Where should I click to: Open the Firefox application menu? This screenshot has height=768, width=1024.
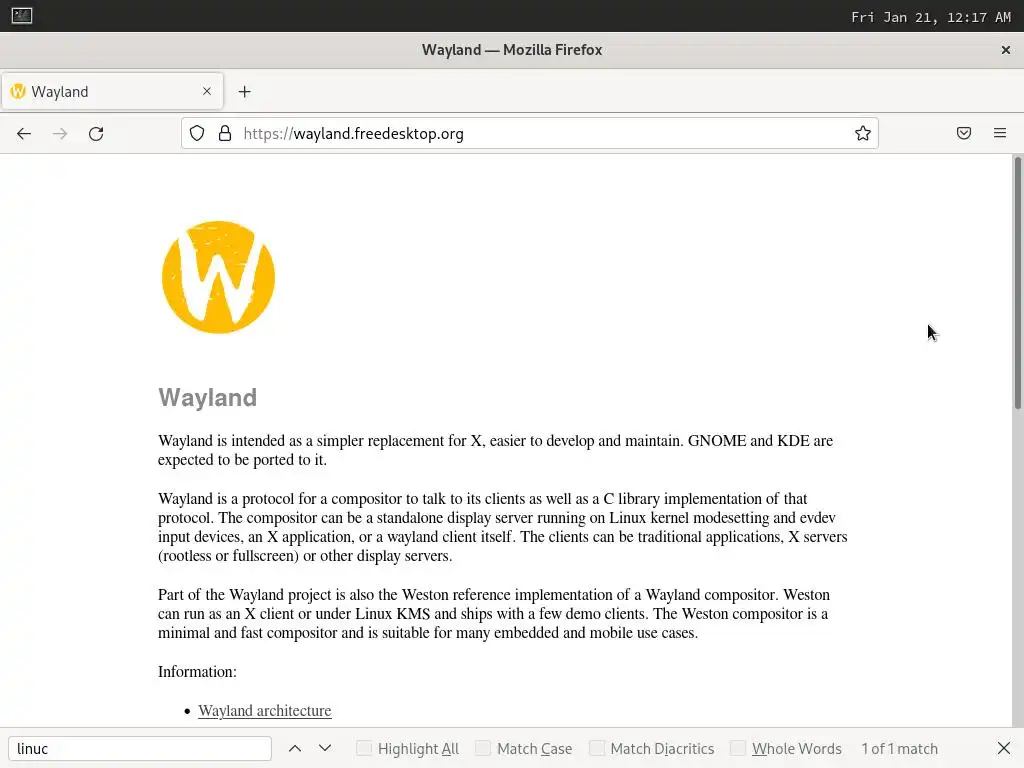(1000, 133)
